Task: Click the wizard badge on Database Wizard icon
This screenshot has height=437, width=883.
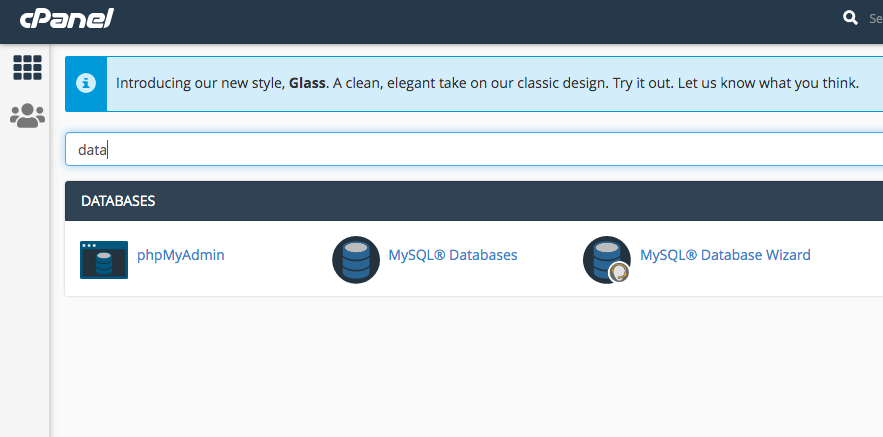Action: coord(619,273)
